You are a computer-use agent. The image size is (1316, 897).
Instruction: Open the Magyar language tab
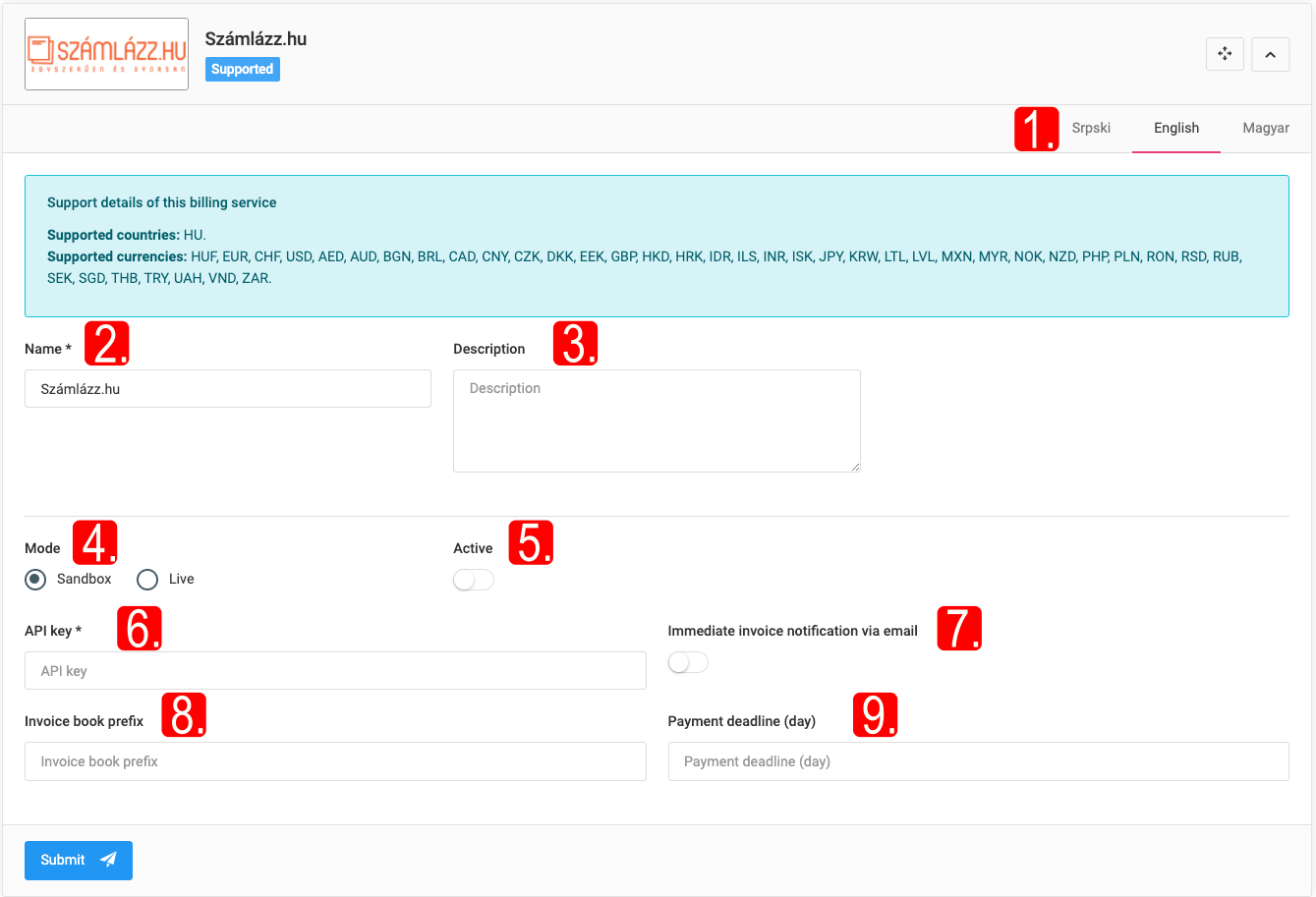pos(1265,128)
